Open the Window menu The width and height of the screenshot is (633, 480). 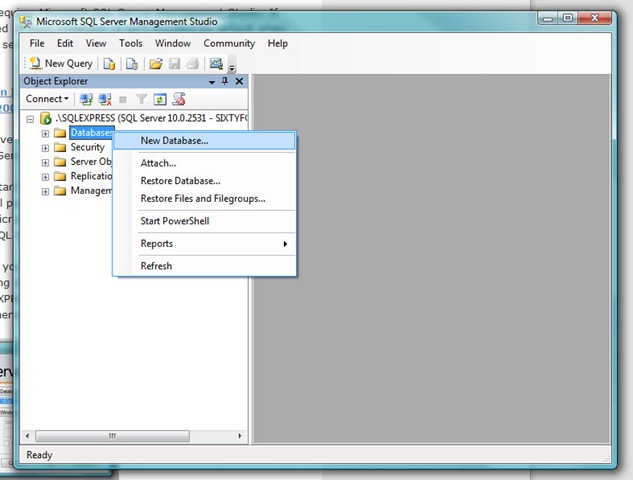pyautogui.click(x=173, y=44)
